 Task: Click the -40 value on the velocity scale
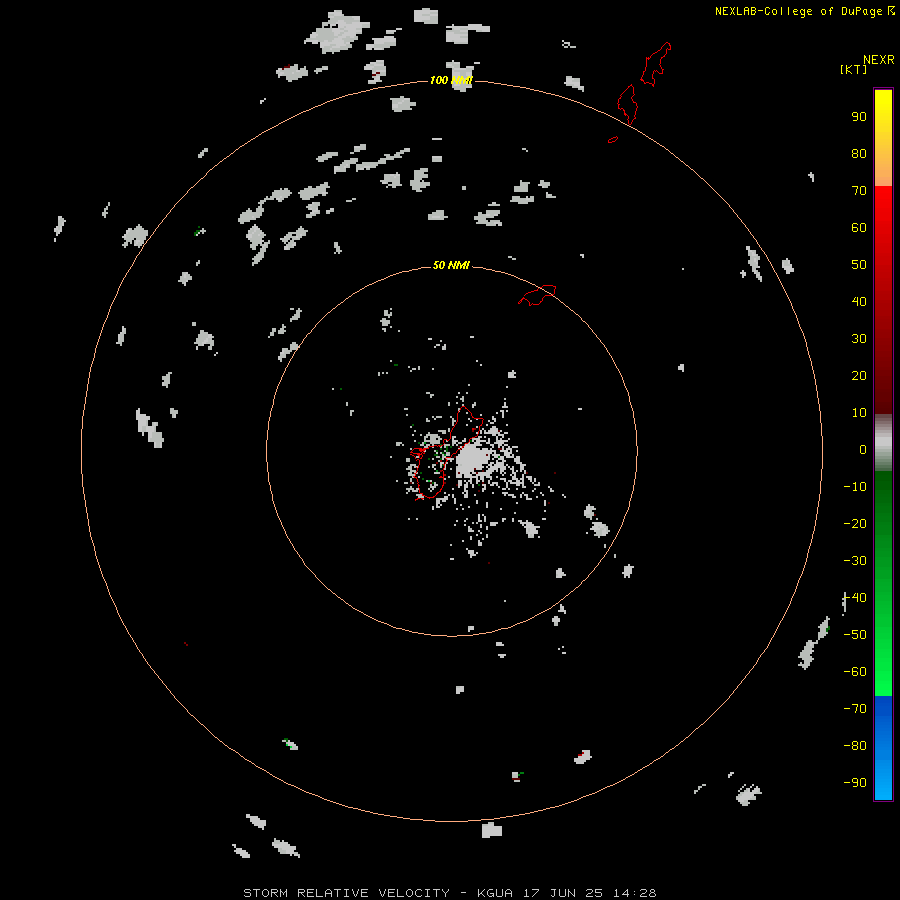pyautogui.click(x=855, y=598)
